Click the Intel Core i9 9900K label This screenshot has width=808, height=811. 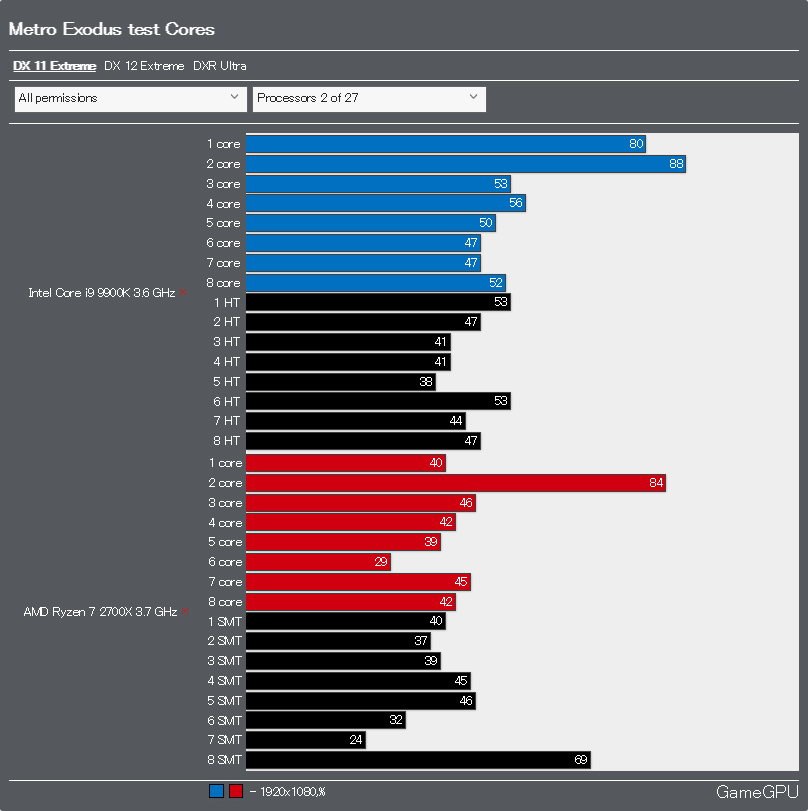tap(102, 293)
